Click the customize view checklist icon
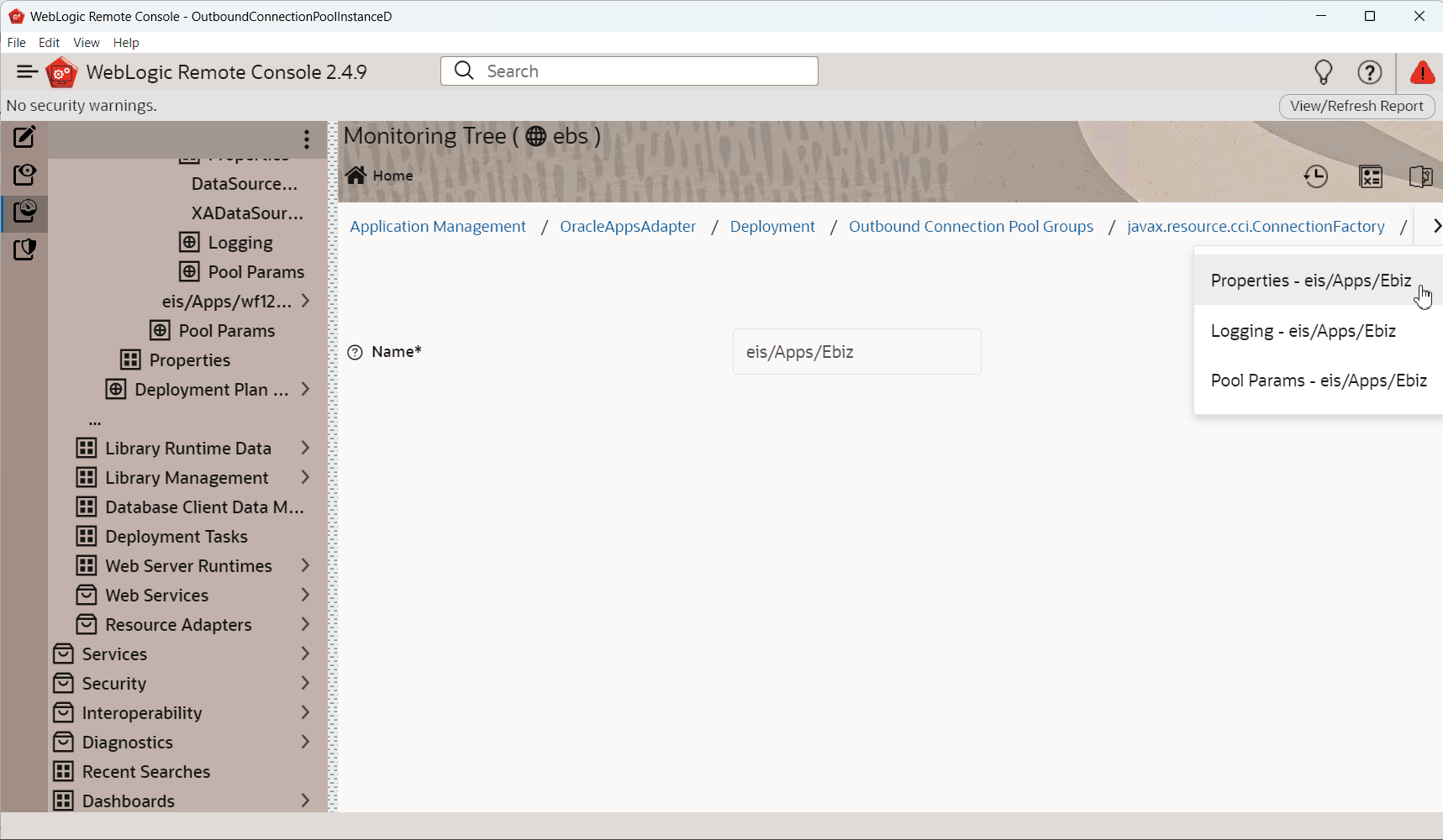1443x840 pixels. [x=1371, y=176]
